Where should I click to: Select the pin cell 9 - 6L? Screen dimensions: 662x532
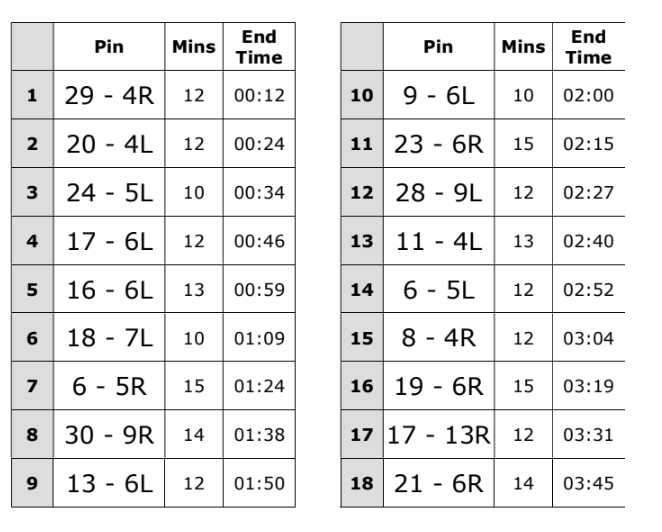coord(441,97)
